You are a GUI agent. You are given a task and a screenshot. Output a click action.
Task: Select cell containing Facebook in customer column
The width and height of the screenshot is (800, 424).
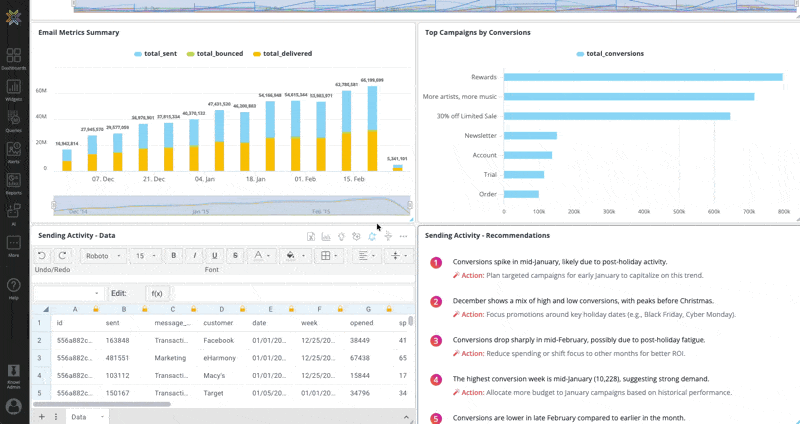pyautogui.click(x=218, y=340)
